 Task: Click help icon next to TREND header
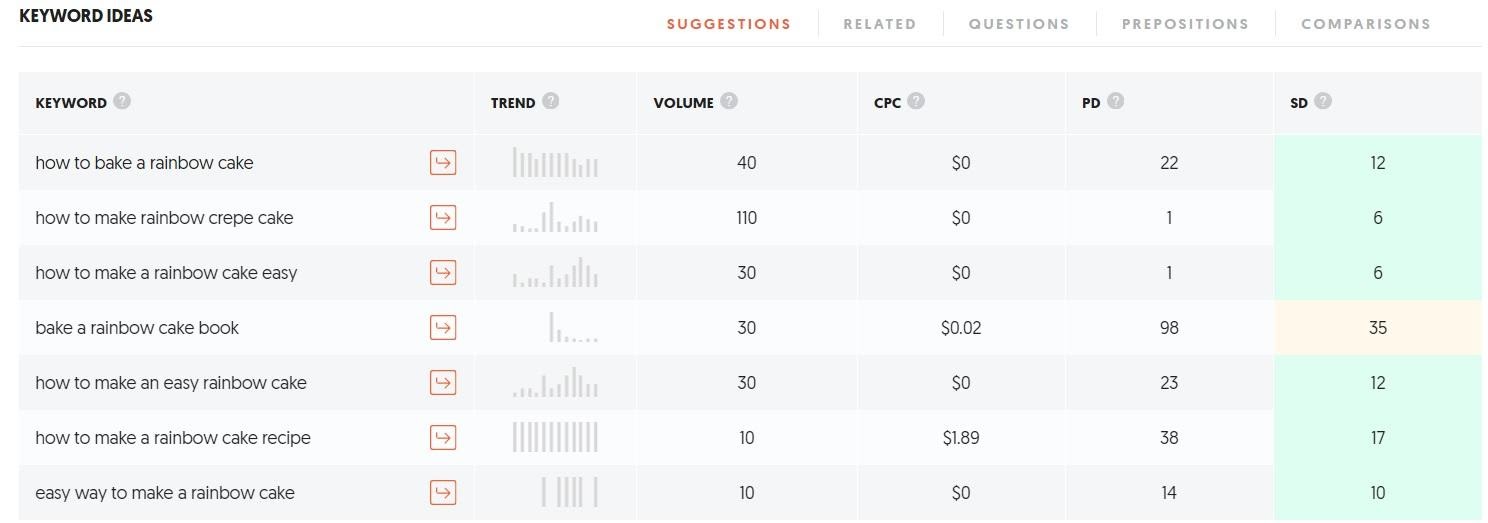click(x=551, y=101)
